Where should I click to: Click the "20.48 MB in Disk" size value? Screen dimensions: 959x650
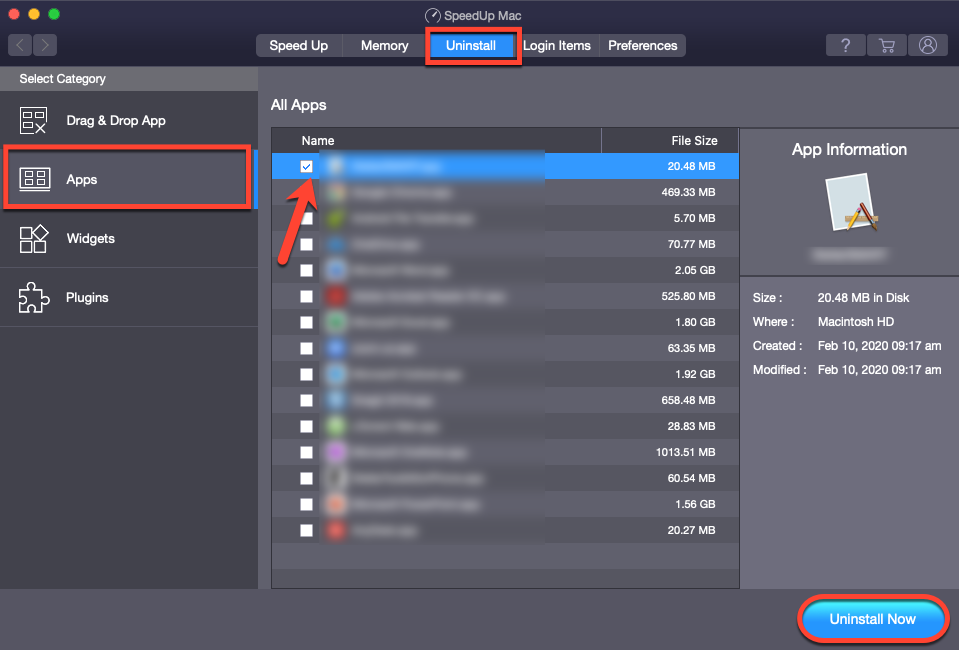tap(863, 298)
